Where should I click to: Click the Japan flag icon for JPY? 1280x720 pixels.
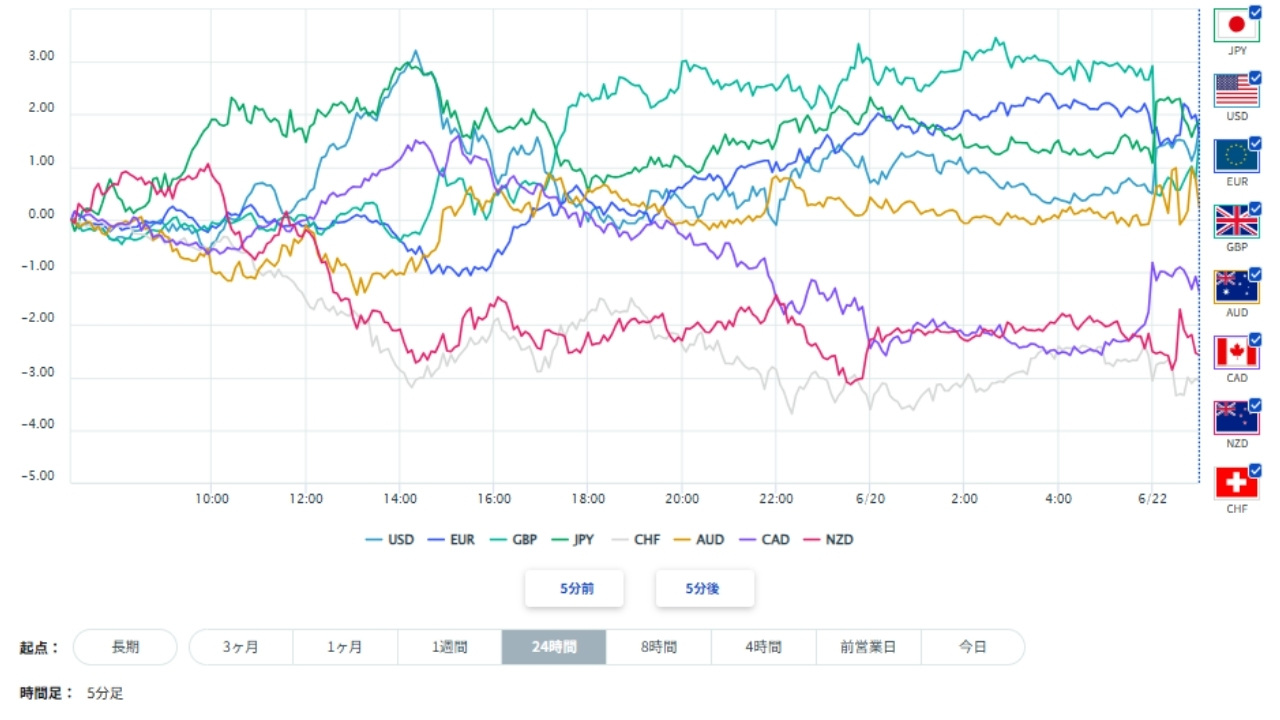point(1237,25)
